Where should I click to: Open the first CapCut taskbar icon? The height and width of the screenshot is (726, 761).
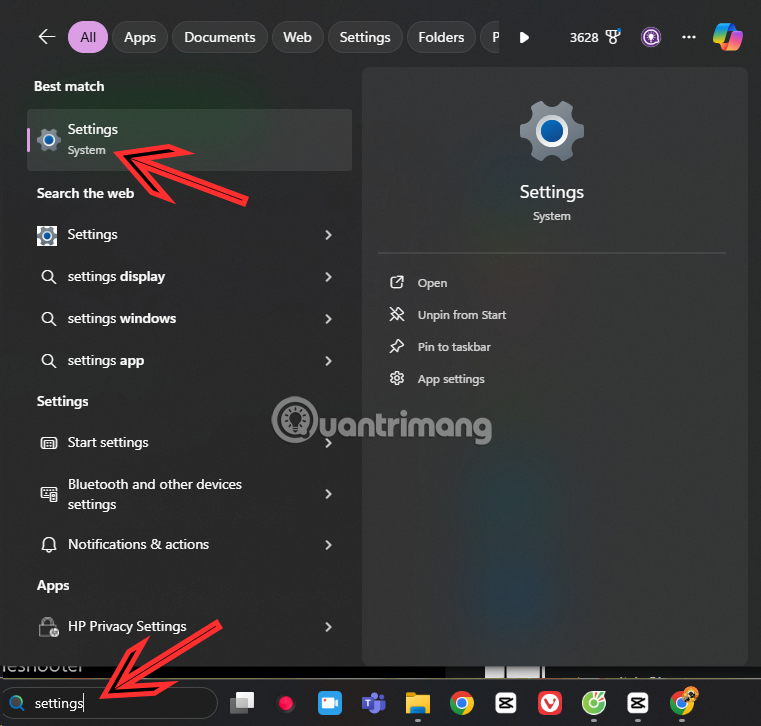(x=506, y=703)
